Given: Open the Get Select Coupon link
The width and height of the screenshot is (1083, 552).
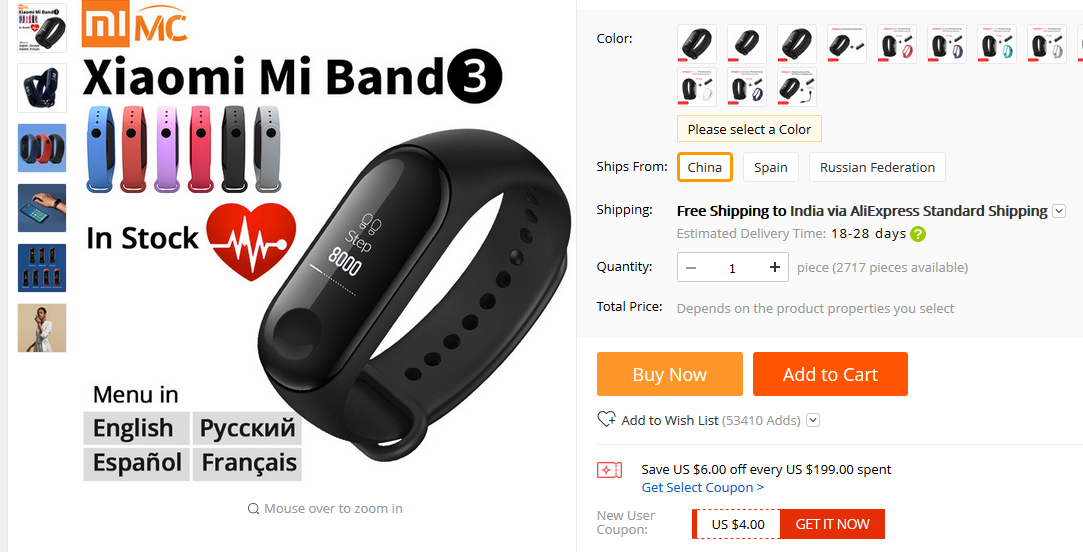Looking at the screenshot, I should coord(702,488).
